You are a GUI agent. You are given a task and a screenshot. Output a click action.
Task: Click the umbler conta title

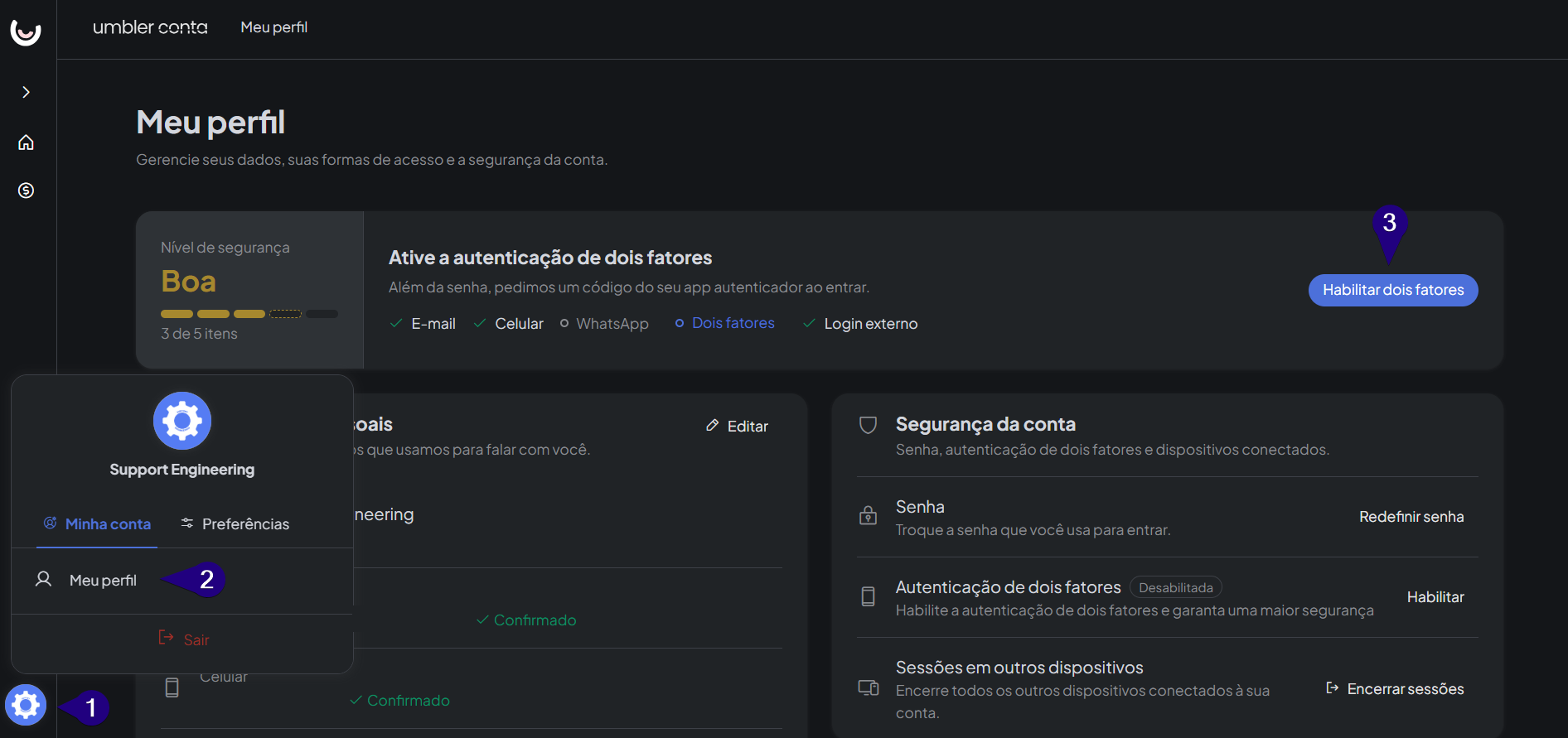150,27
